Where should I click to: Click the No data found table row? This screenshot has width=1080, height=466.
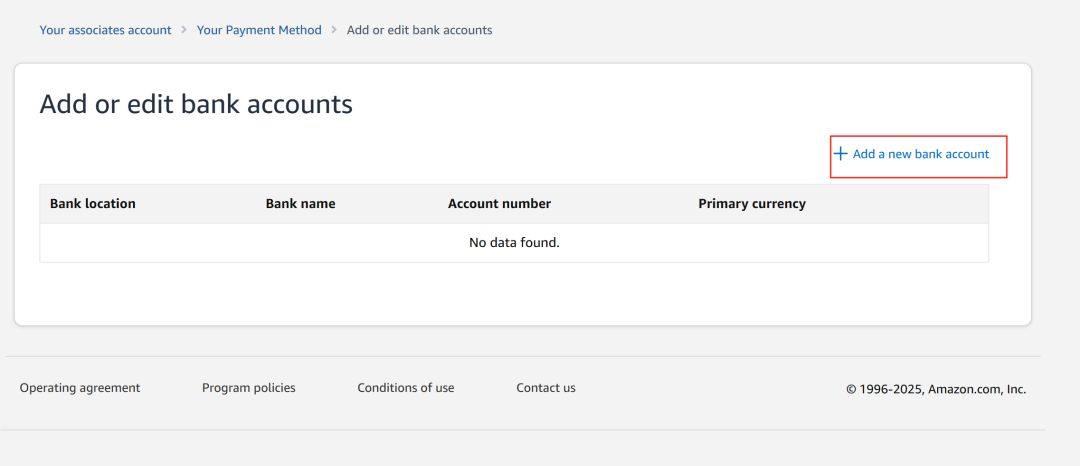pyautogui.click(x=514, y=242)
